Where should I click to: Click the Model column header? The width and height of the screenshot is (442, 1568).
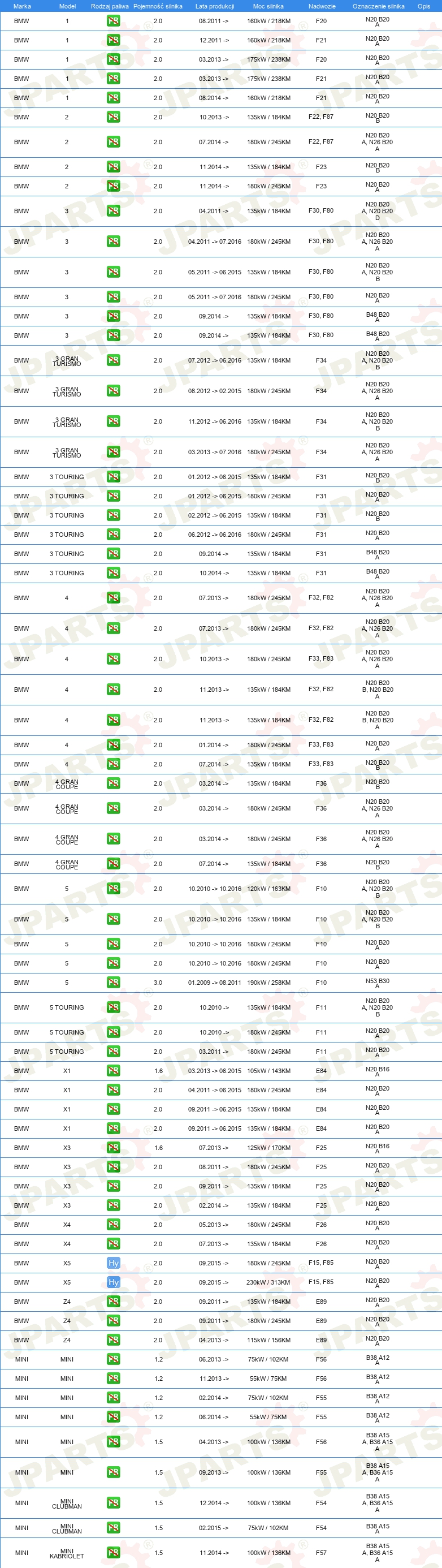67,6
